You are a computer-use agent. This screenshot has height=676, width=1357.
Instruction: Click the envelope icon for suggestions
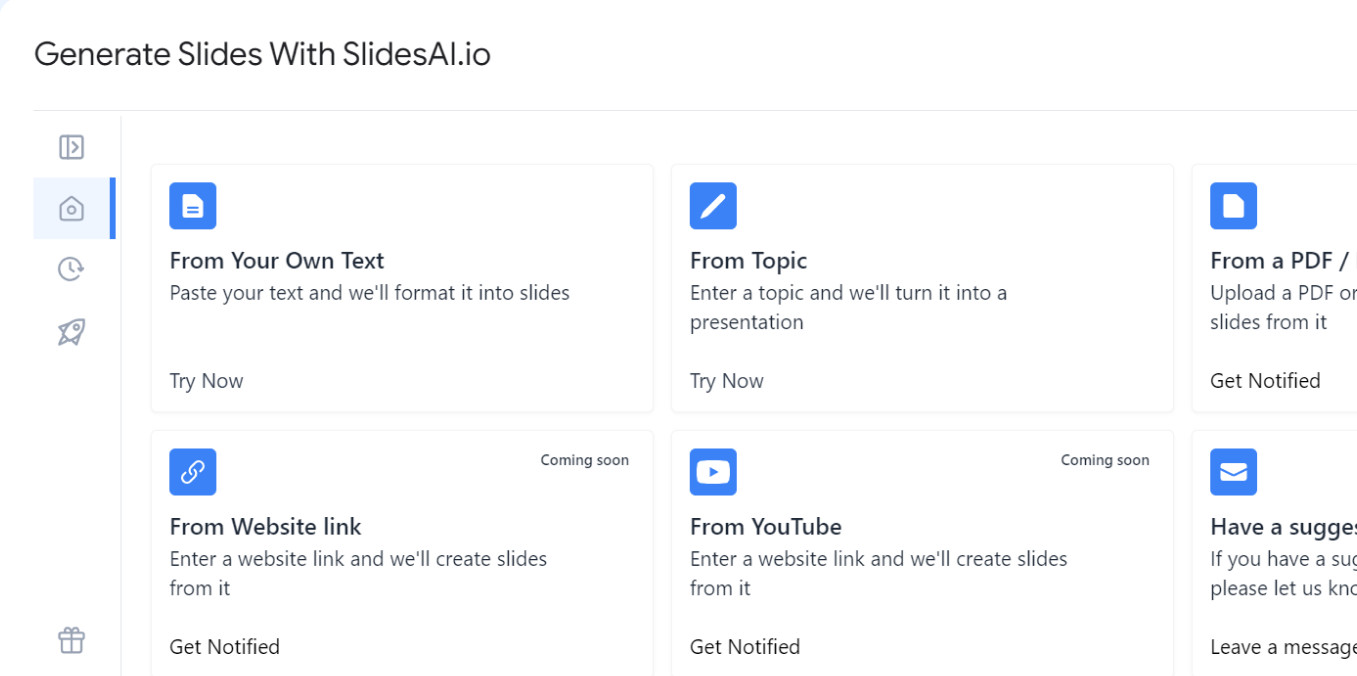(x=1233, y=472)
